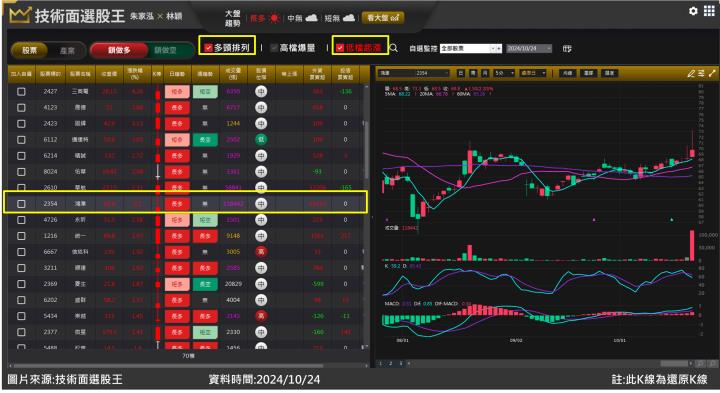The height and width of the screenshot is (393, 720).
Task: Tick the watchlist checkbox for stock 5434
Action: (21, 316)
